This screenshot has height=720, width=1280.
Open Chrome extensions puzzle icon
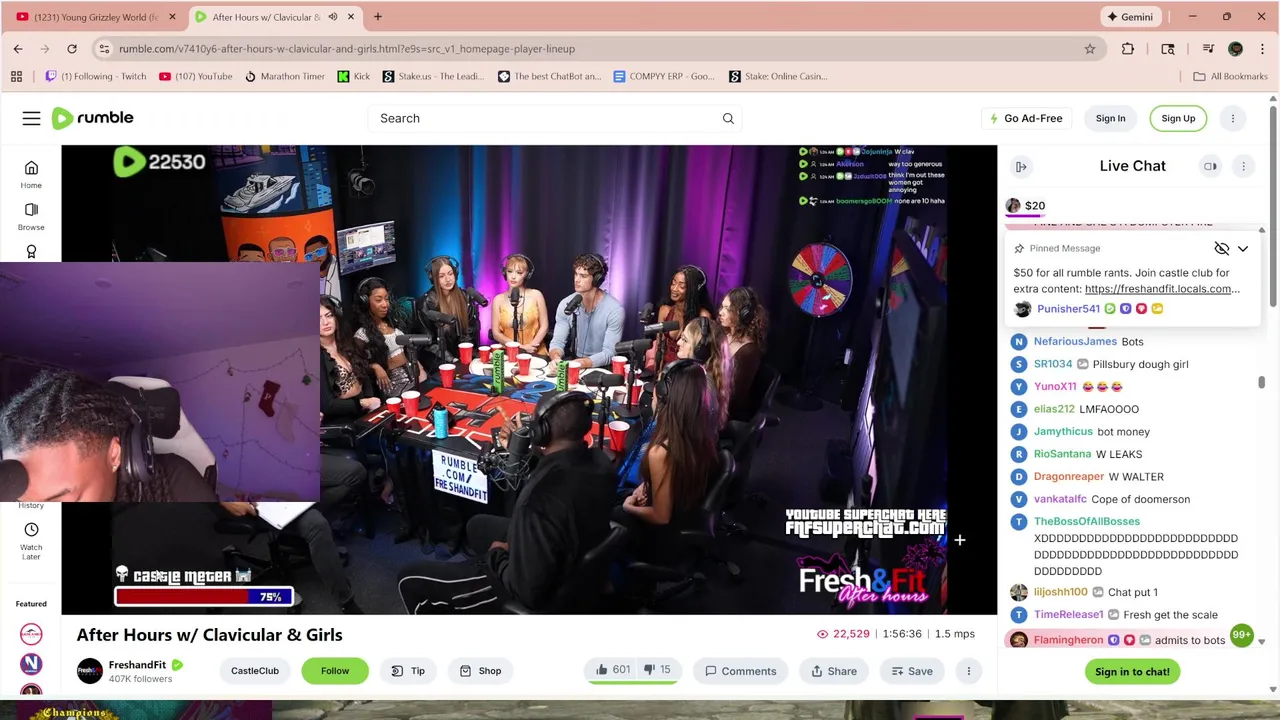click(1127, 49)
